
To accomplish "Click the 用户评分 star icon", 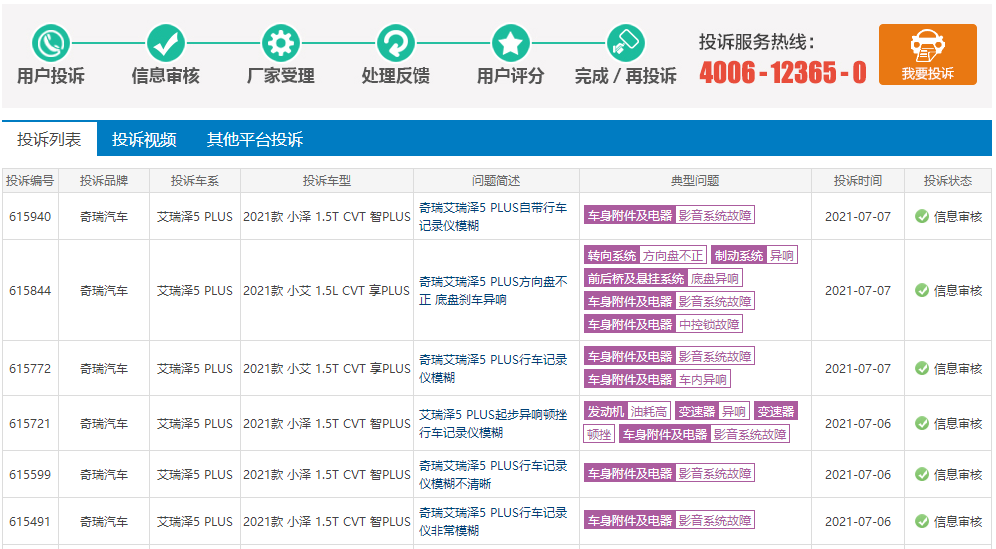I will click(x=511, y=43).
